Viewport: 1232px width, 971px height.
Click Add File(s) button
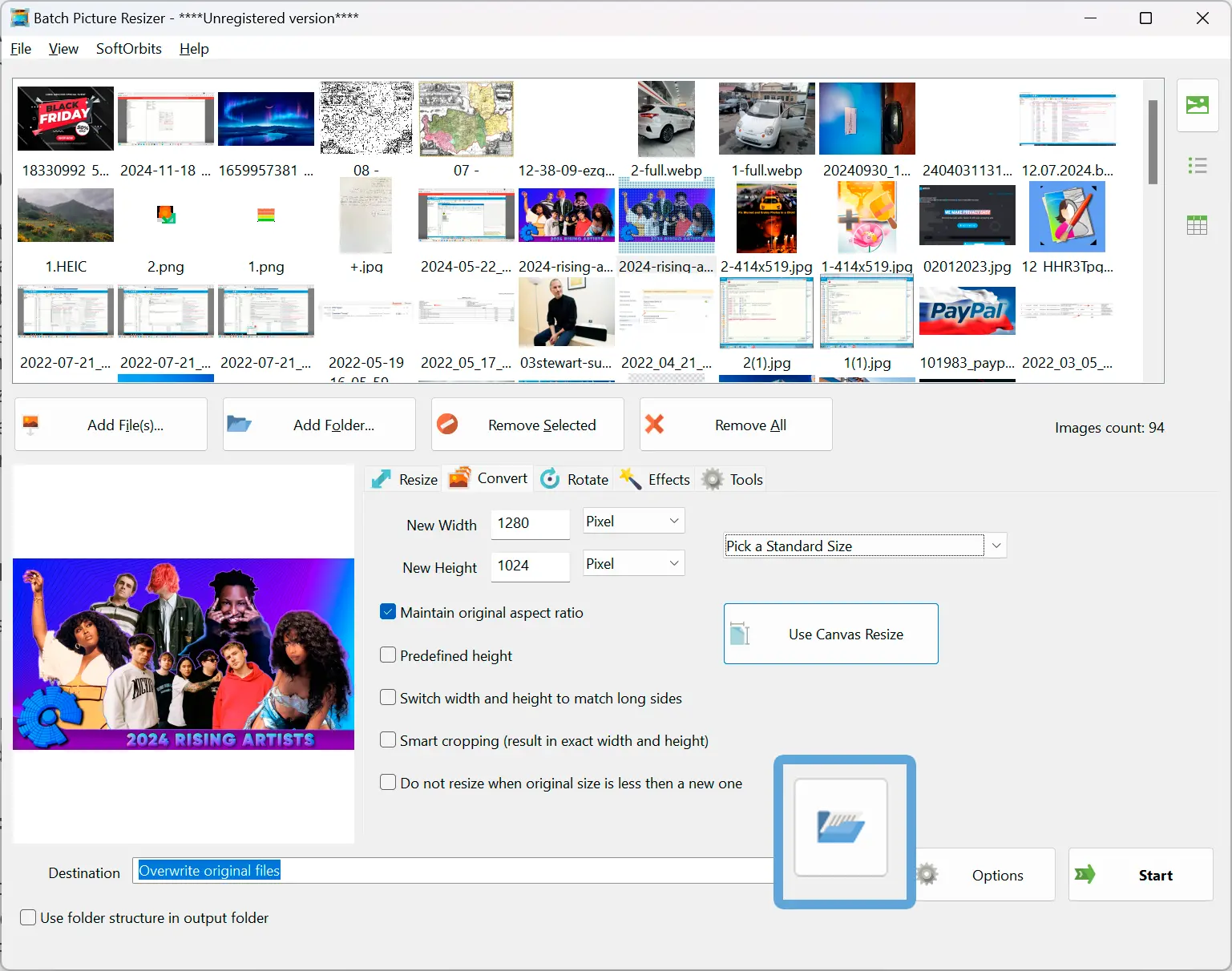click(111, 425)
